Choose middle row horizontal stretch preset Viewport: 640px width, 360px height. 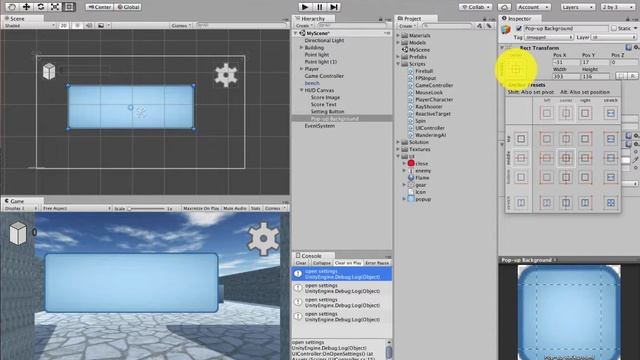(x=611, y=158)
